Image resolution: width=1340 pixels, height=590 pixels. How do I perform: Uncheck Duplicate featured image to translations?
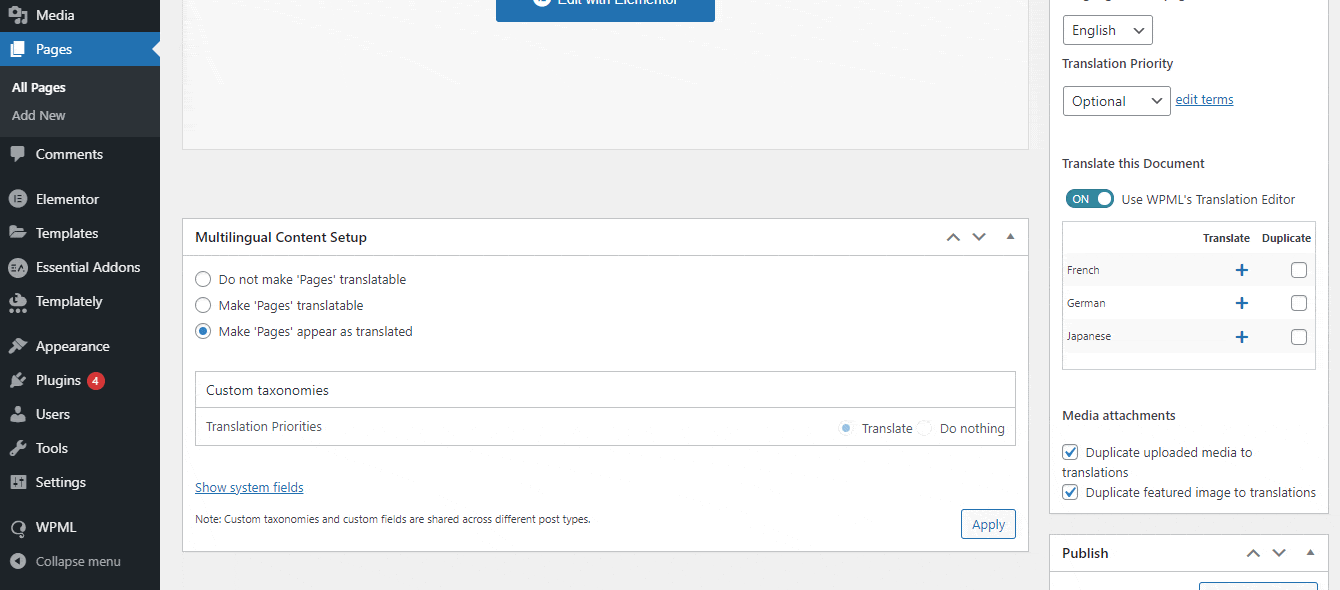click(x=1070, y=492)
